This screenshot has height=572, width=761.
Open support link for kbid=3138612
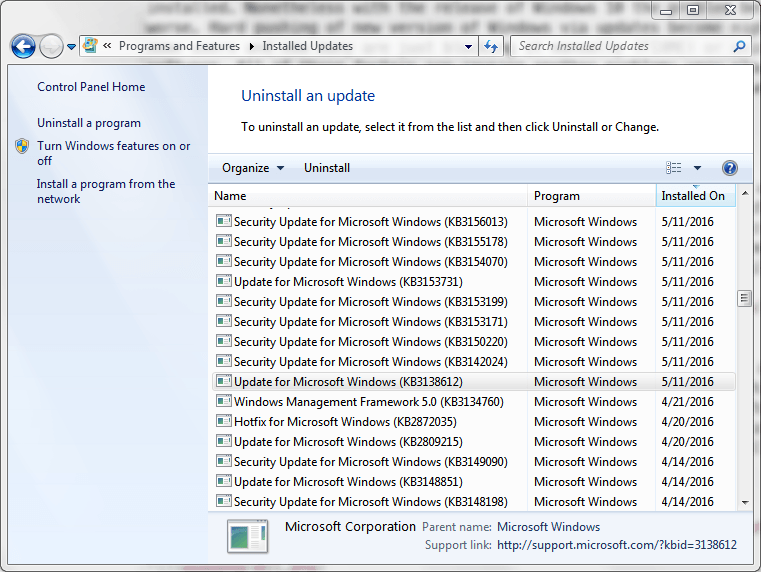click(617, 545)
